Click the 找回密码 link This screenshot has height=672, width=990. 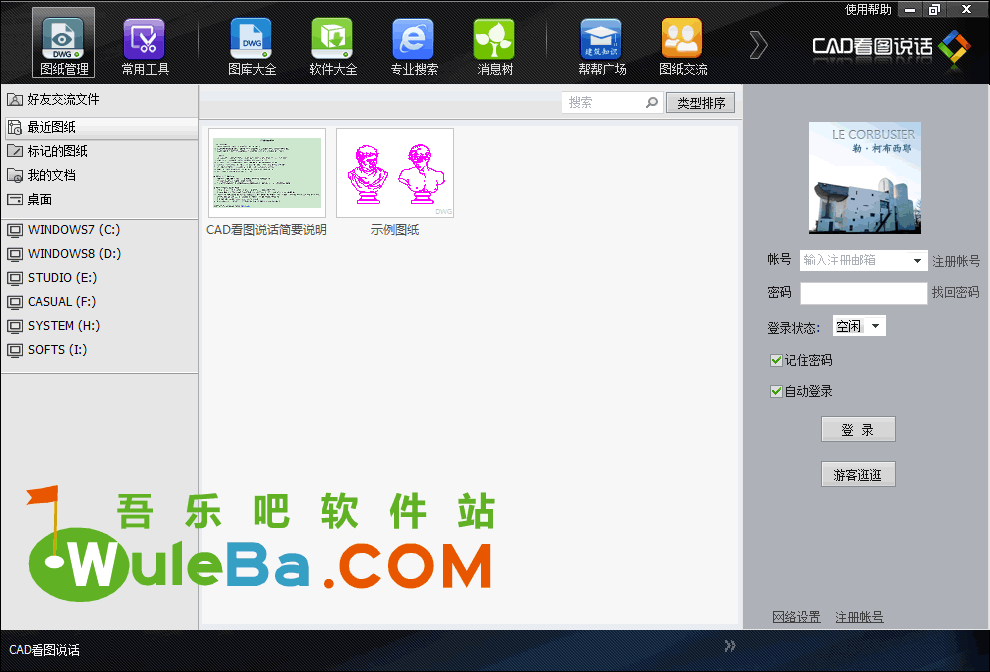coord(955,292)
